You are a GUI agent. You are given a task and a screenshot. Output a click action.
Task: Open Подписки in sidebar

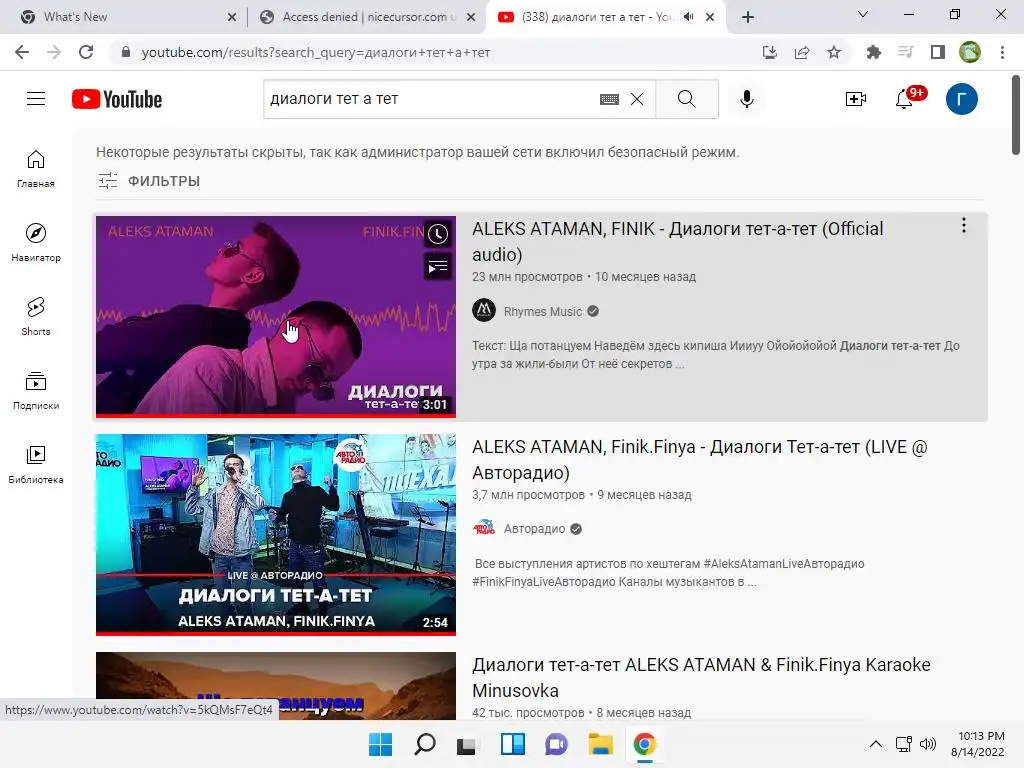pyautogui.click(x=36, y=391)
